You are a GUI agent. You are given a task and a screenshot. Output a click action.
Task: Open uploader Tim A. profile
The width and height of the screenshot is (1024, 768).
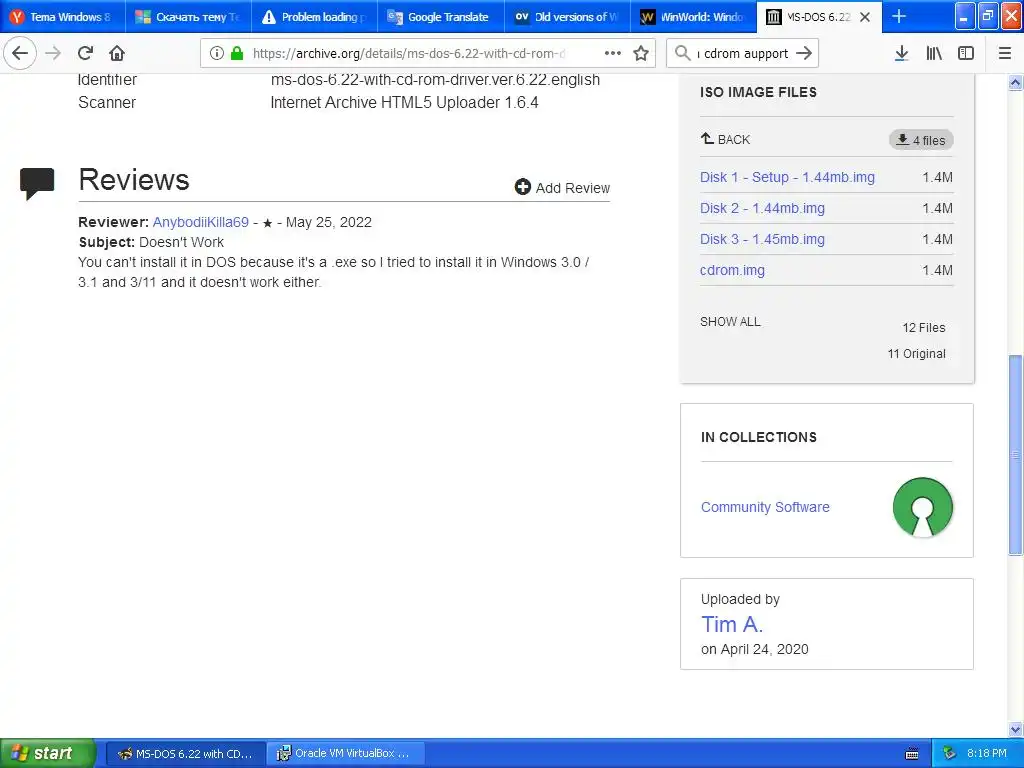tap(731, 624)
